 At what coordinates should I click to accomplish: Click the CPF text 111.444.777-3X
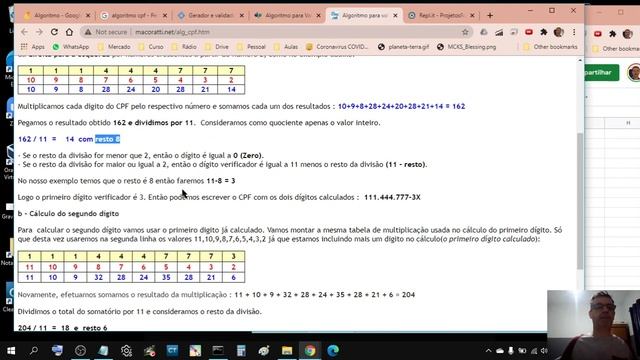(x=392, y=197)
